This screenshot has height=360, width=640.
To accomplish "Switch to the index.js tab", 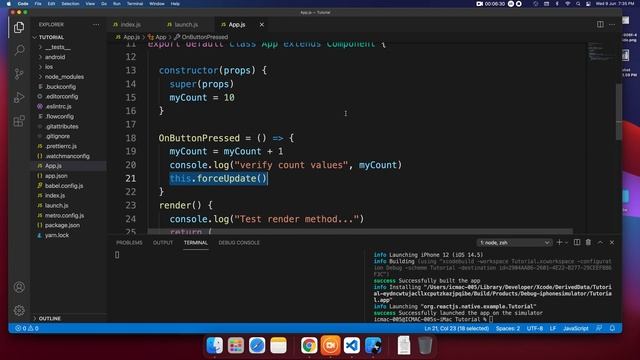I will (131, 24).
